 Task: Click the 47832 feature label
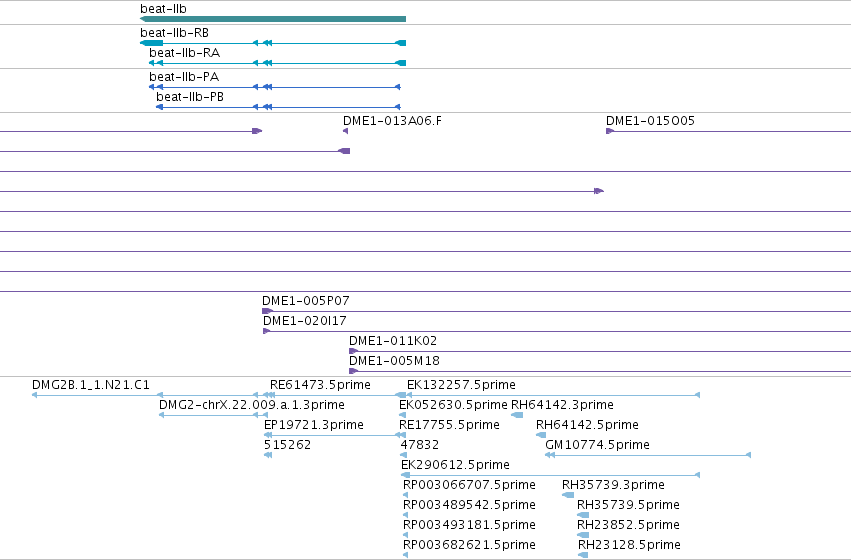(420, 445)
